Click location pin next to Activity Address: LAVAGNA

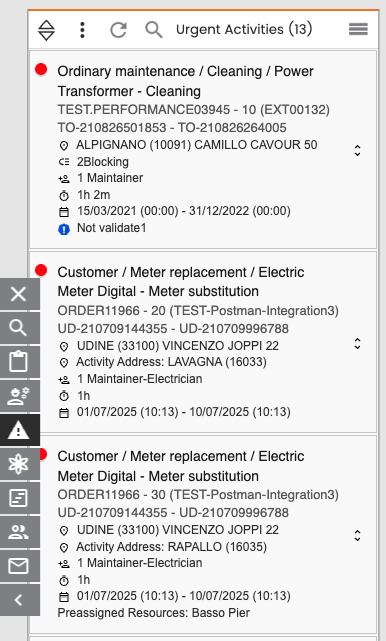64,363
